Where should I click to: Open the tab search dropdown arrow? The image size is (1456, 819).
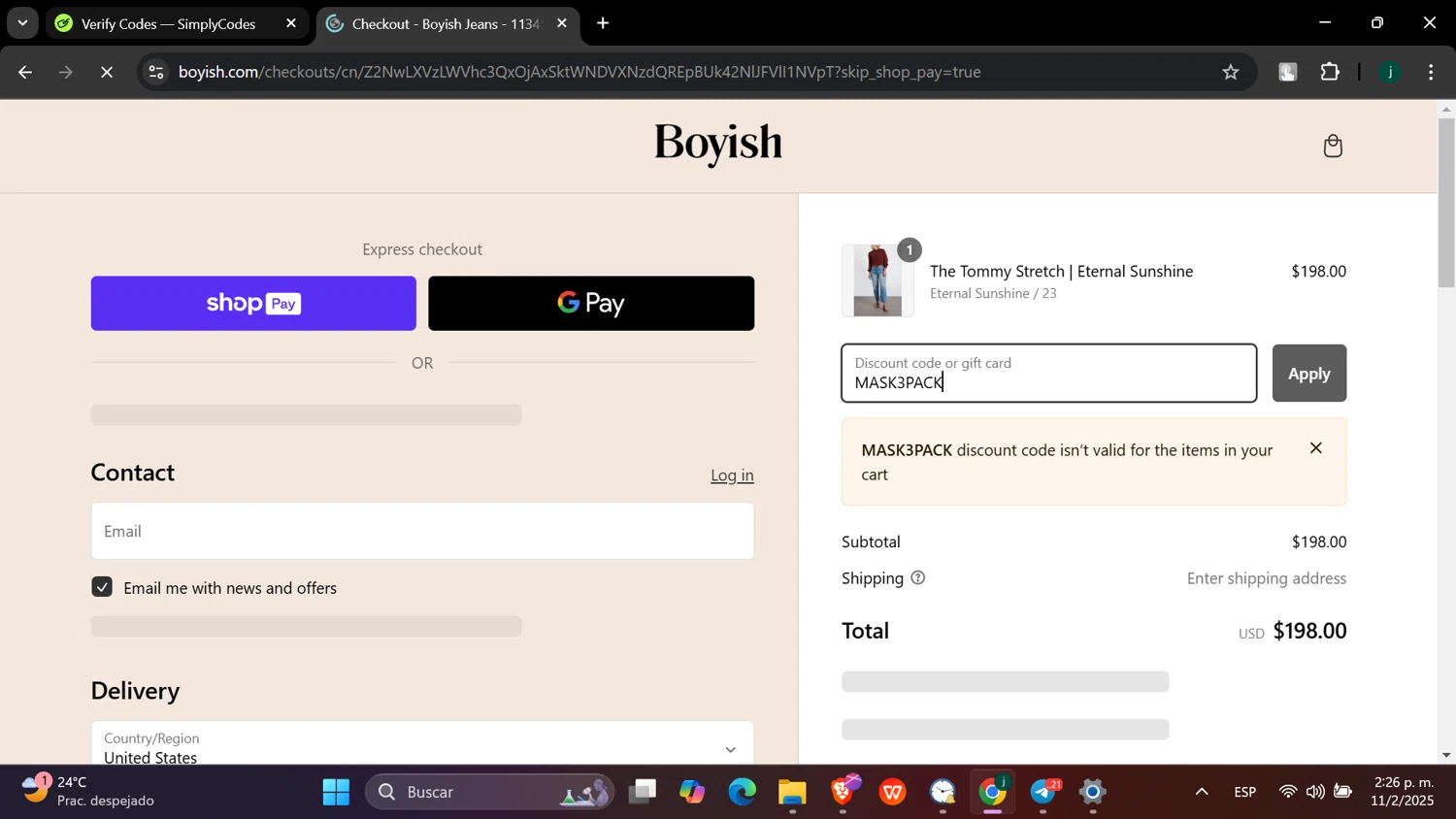(x=22, y=23)
